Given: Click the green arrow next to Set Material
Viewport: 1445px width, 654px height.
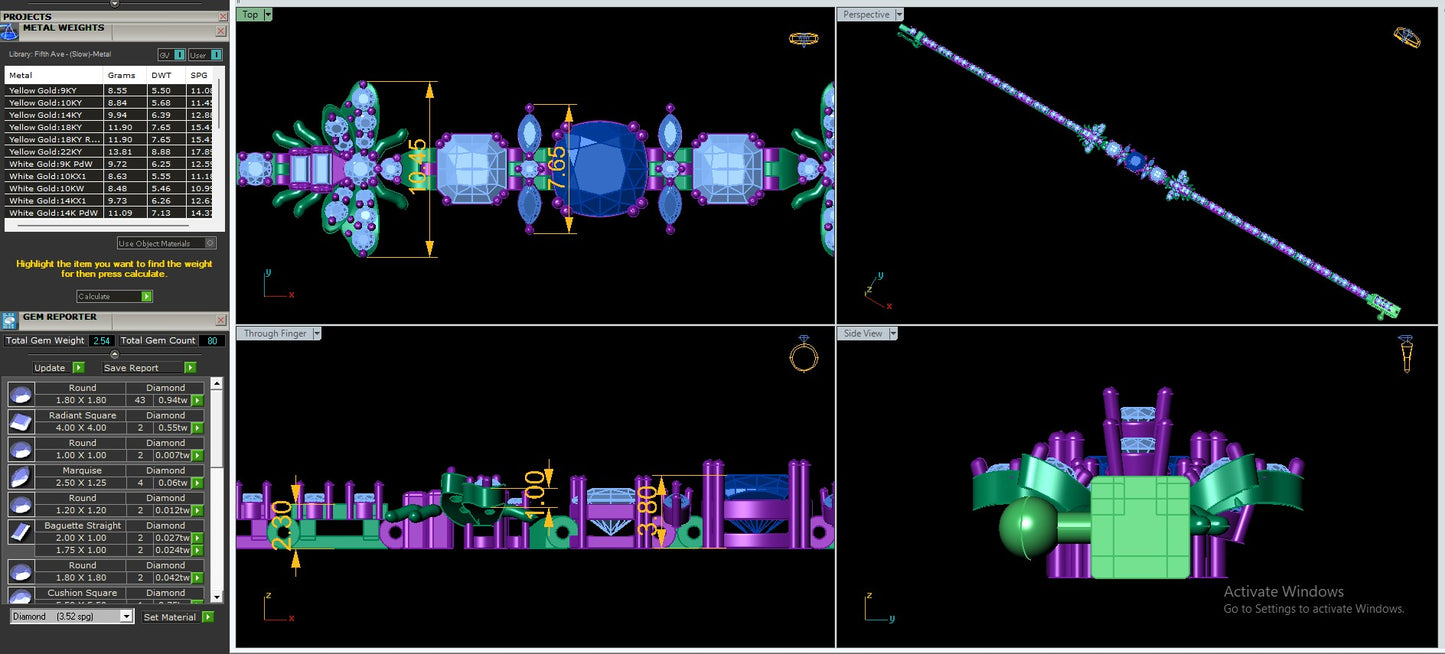Looking at the screenshot, I should [x=208, y=617].
